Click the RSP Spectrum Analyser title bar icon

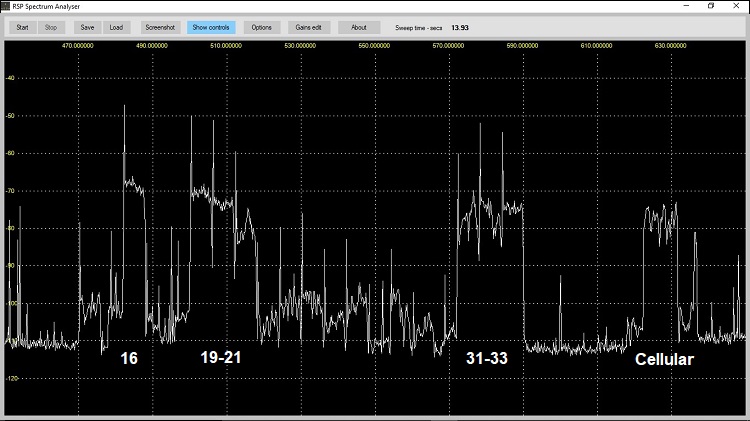(x=7, y=6)
